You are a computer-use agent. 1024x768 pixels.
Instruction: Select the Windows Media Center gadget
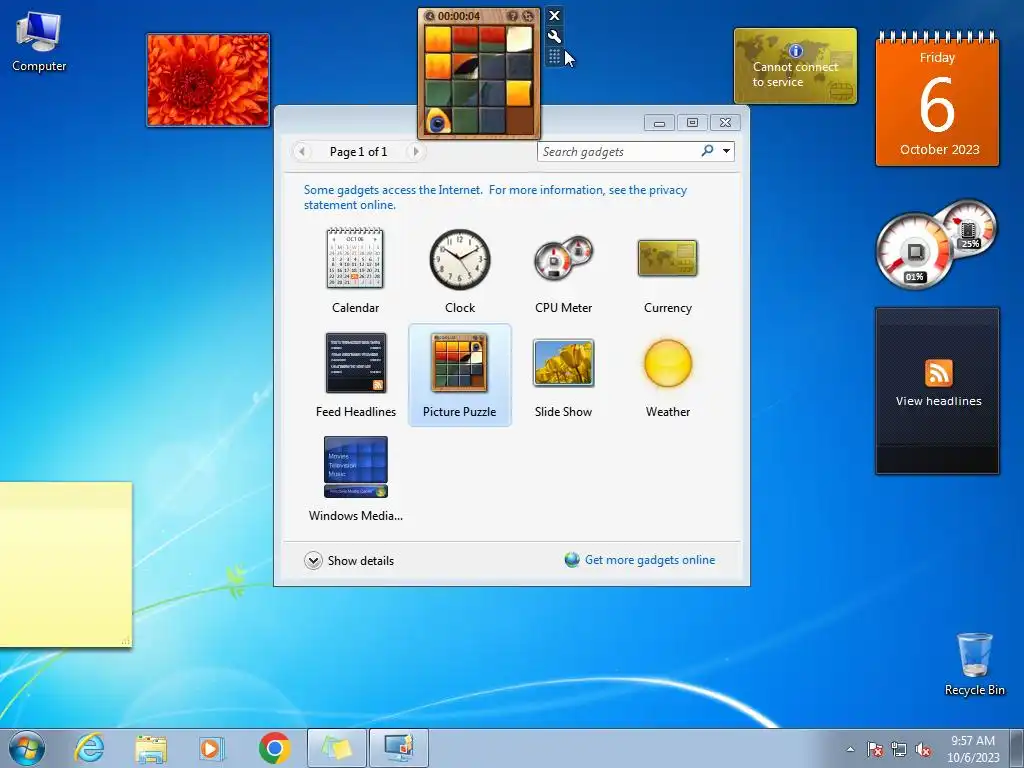356,479
